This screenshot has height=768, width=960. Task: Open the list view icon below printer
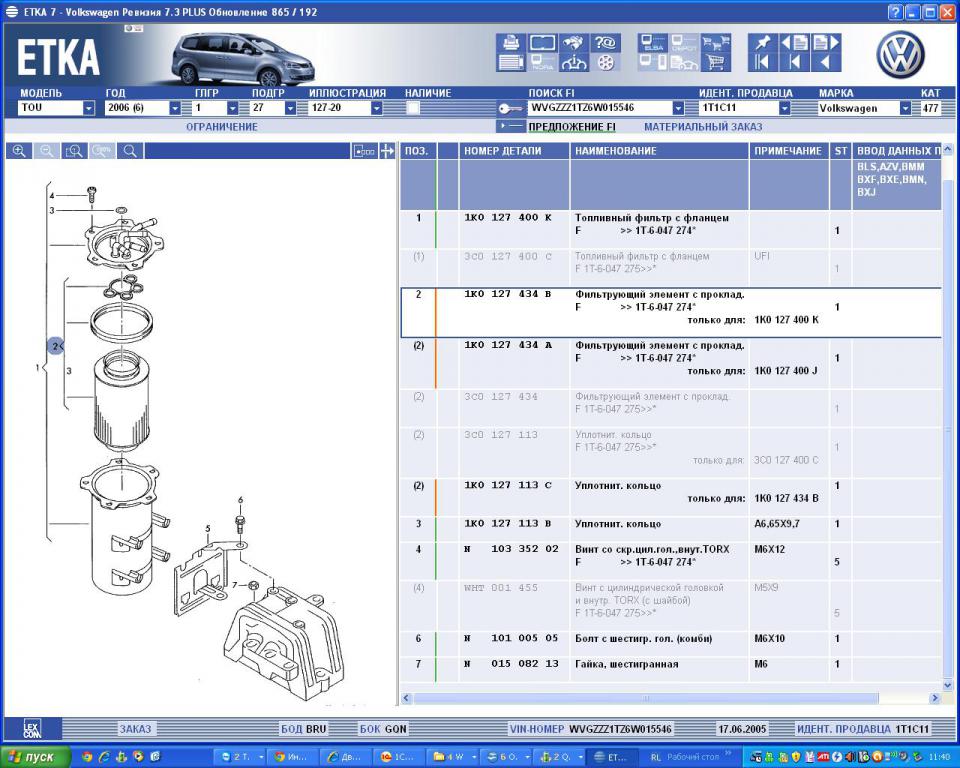pos(511,62)
